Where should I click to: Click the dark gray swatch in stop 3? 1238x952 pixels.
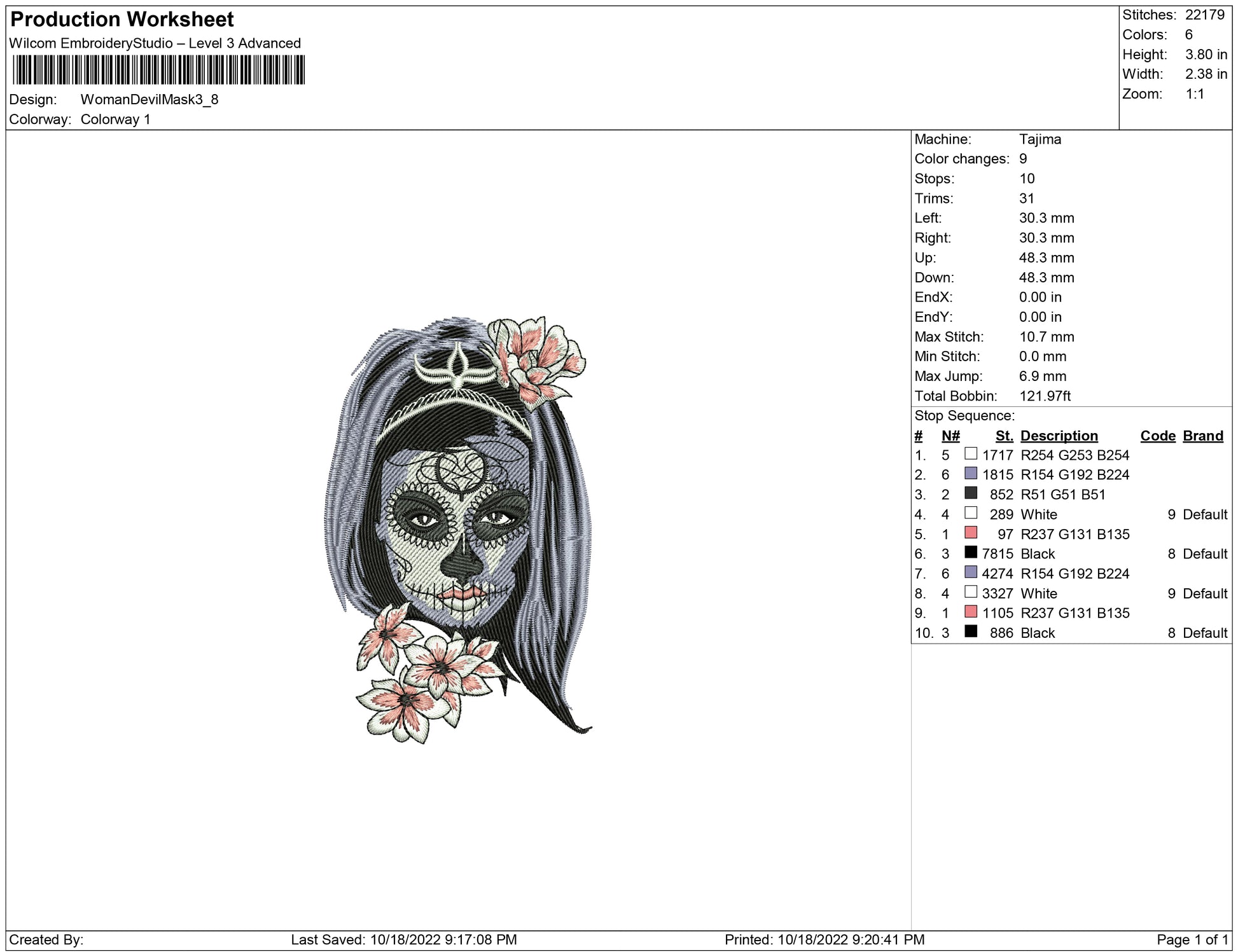[970, 493]
